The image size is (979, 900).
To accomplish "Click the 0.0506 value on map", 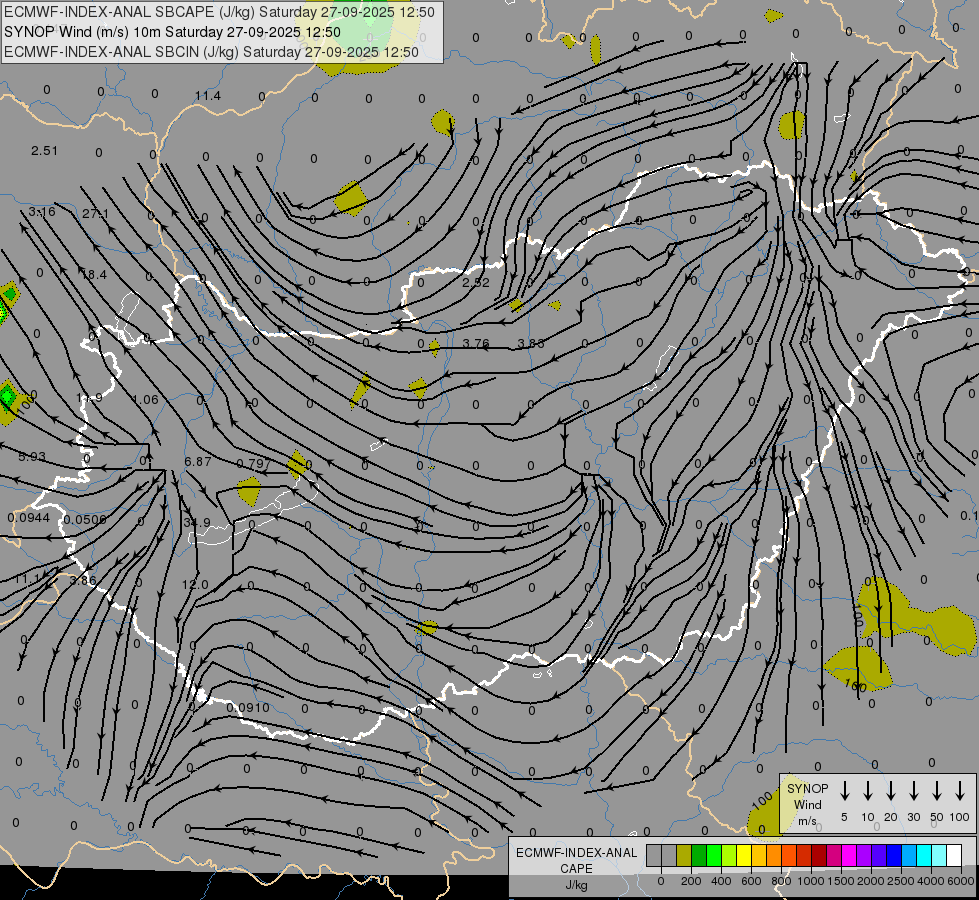I will pyautogui.click(x=85, y=520).
